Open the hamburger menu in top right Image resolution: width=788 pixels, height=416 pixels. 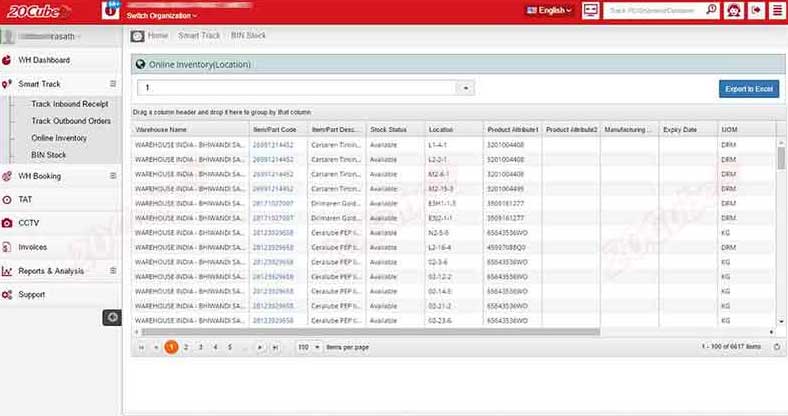776,10
